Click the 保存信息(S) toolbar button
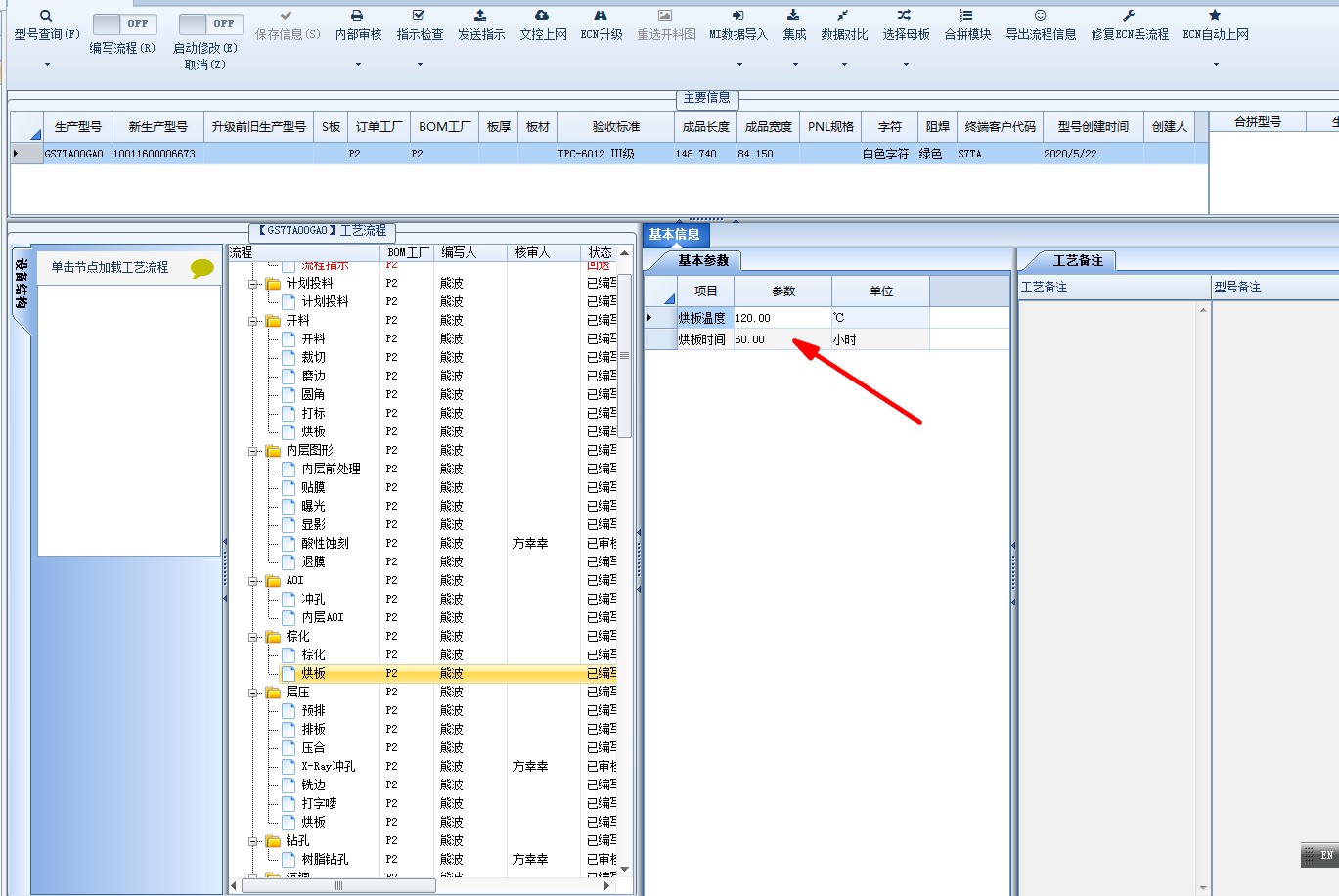Viewport: 1339px width, 896px height. coord(287,26)
